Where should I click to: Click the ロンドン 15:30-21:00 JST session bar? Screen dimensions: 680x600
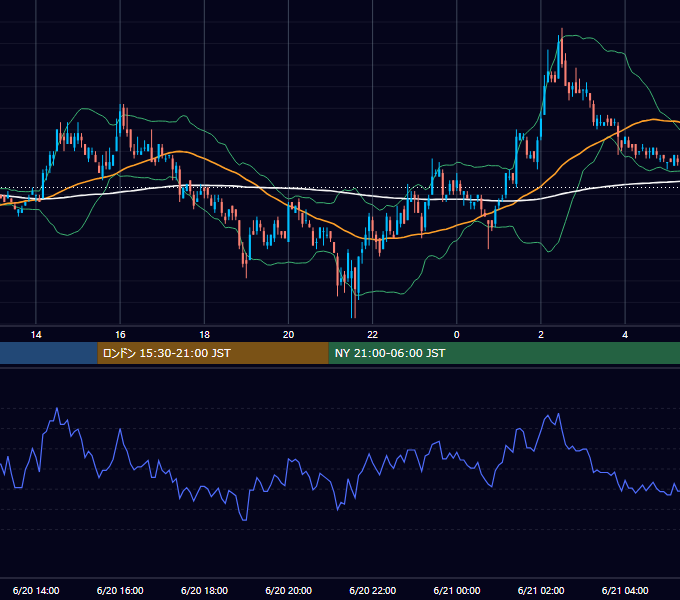(x=213, y=353)
